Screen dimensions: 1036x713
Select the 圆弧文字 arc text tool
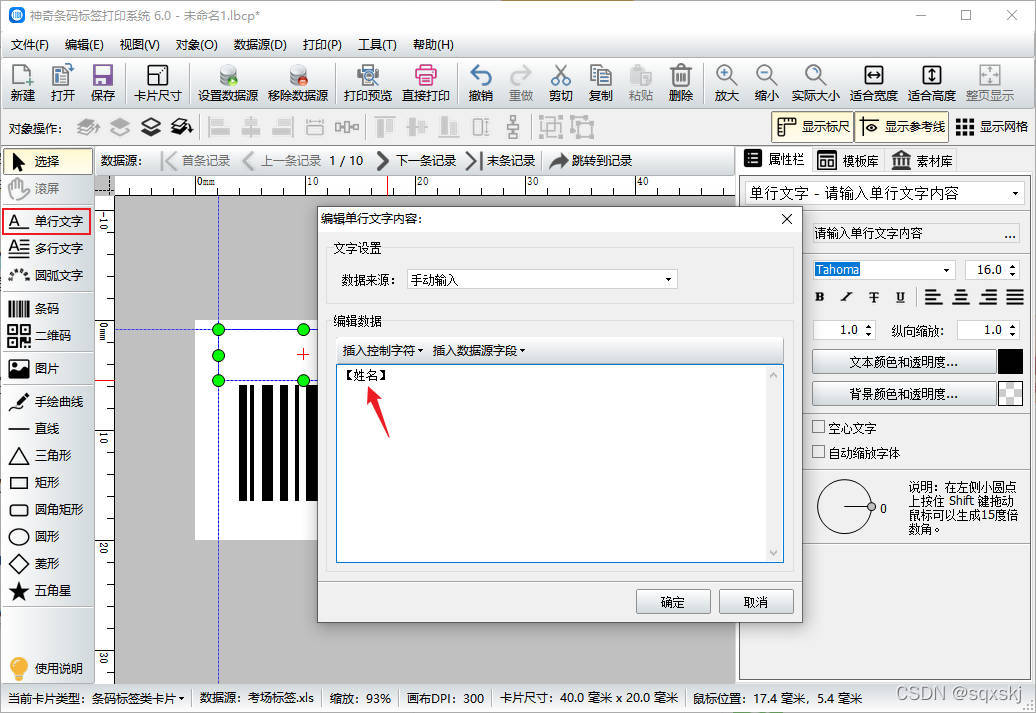[46, 275]
